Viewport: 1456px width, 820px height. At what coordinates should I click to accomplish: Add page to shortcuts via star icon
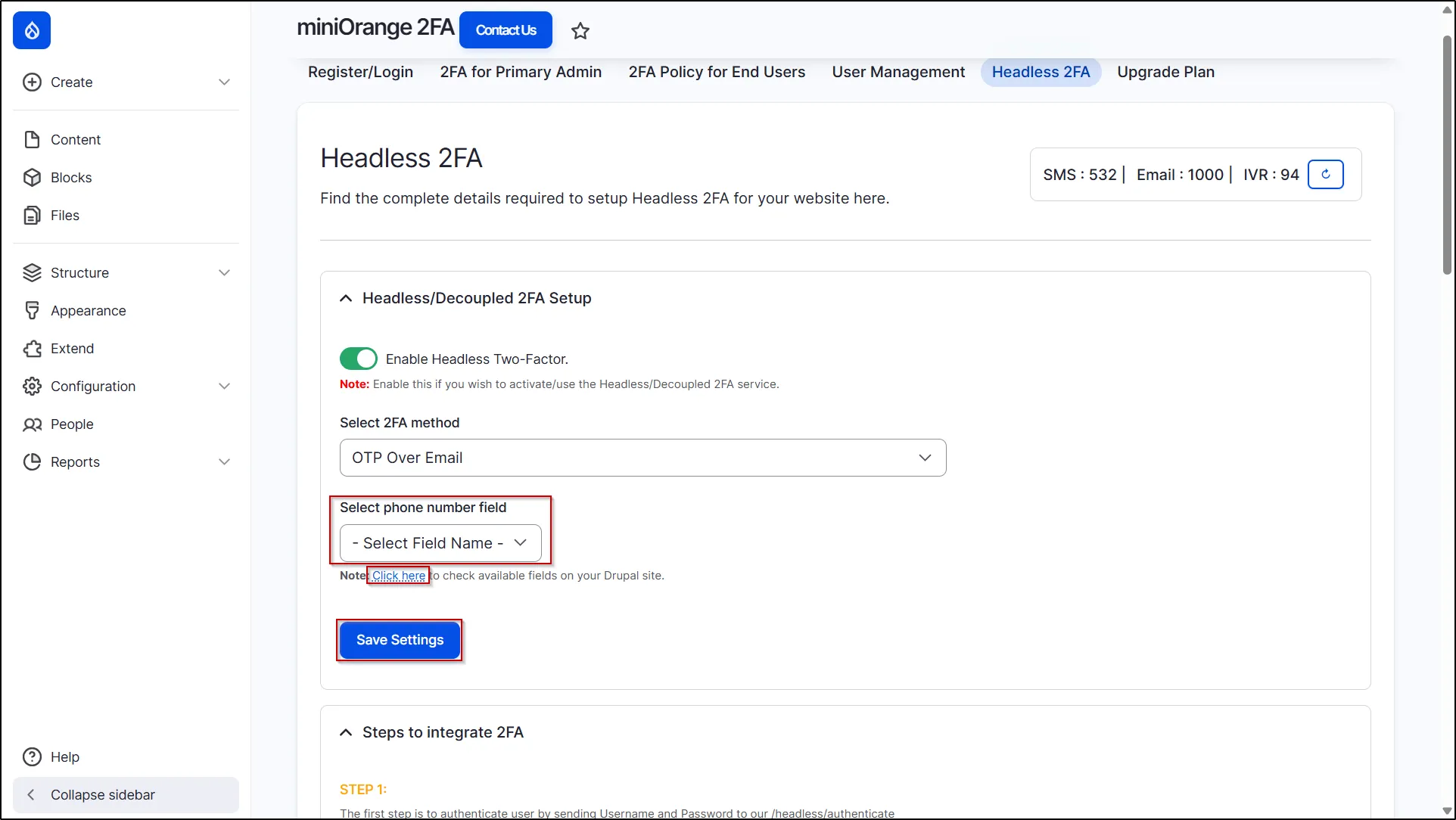click(580, 30)
